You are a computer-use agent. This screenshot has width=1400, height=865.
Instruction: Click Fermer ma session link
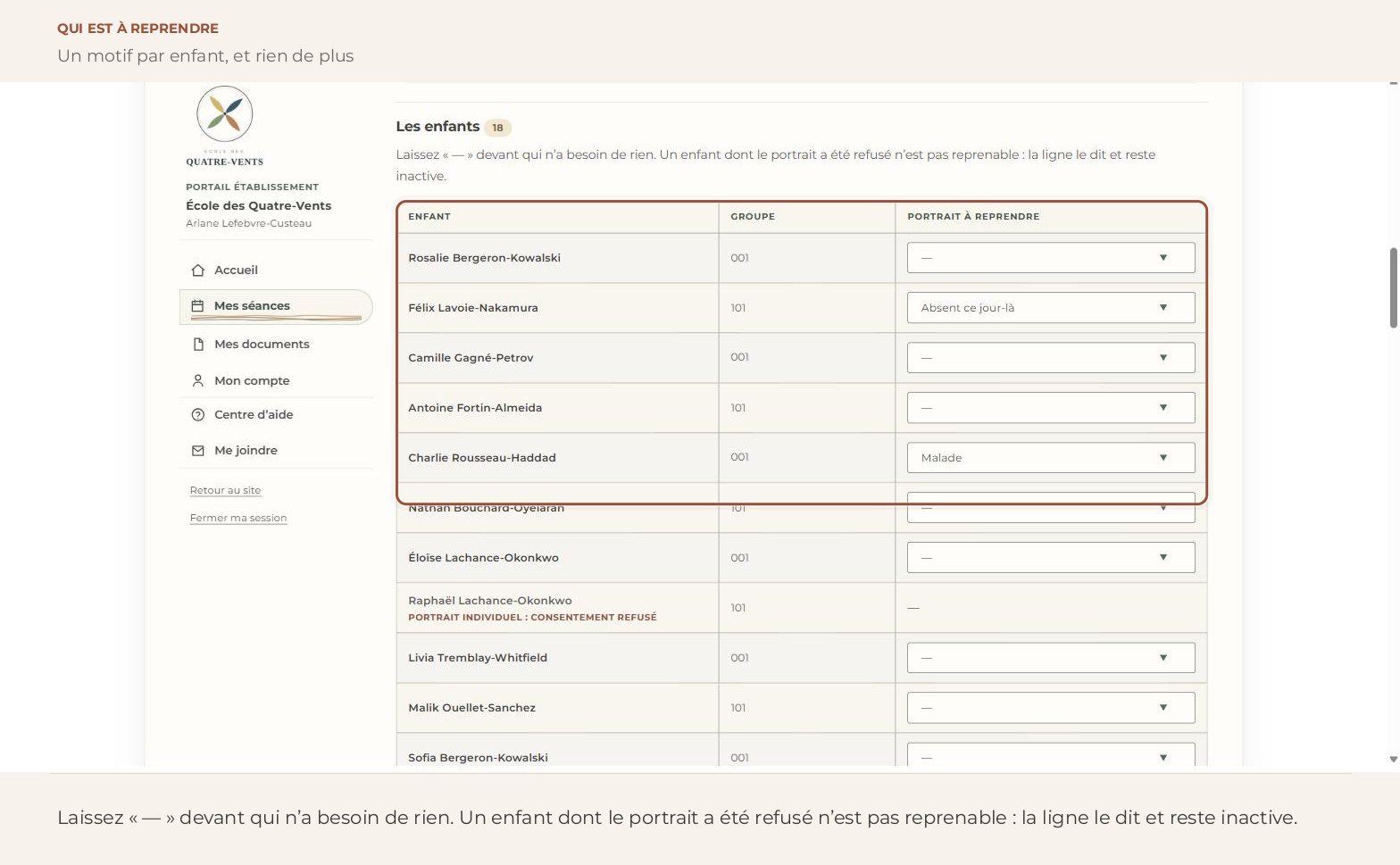pyautogui.click(x=238, y=518)
